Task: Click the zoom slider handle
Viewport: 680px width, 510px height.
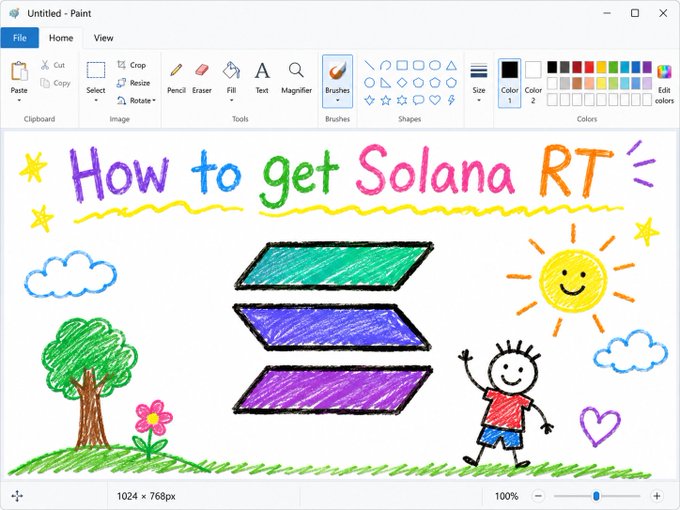Action: click(x=596, y=496)
